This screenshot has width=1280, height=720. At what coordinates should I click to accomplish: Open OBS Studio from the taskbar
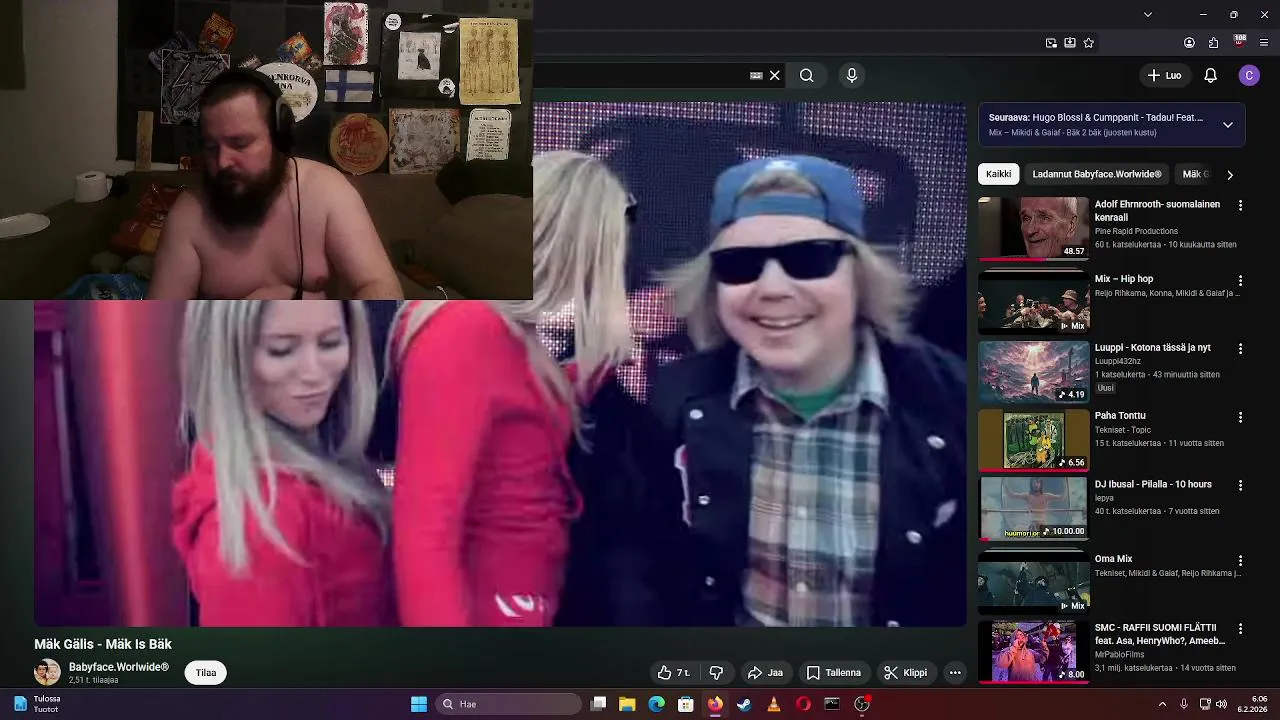coord(862,704)
